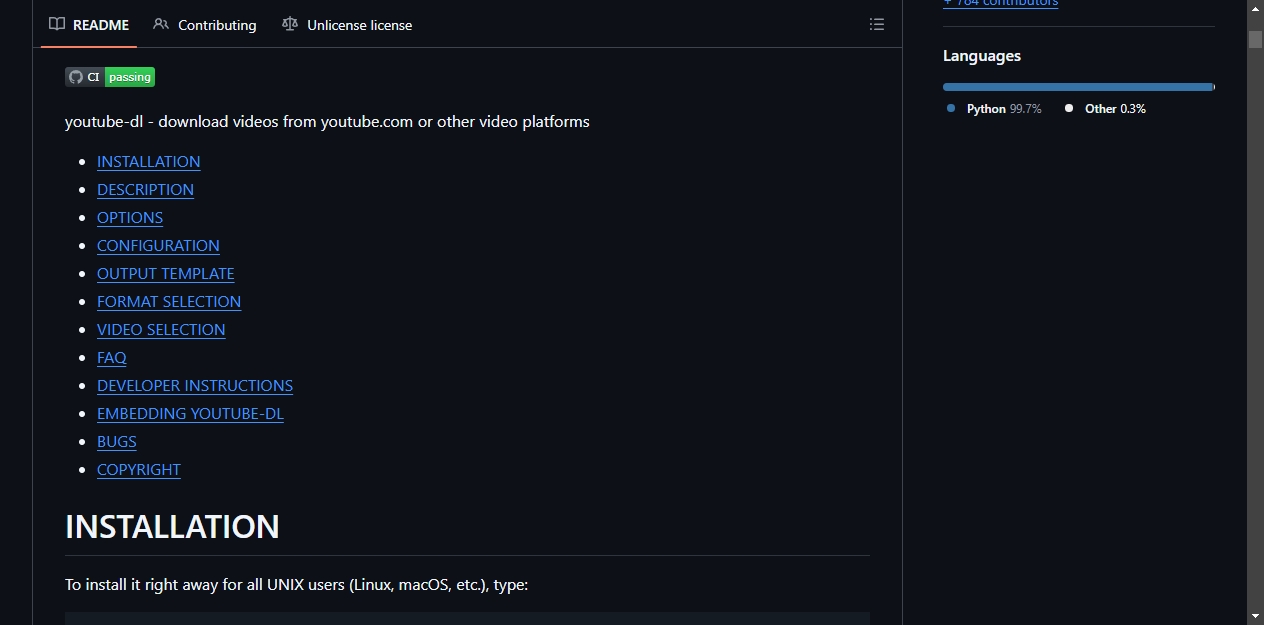Click the contributors link in sidebar
The width and height of the screenshot is (1264, 625).
[1000, 3]
